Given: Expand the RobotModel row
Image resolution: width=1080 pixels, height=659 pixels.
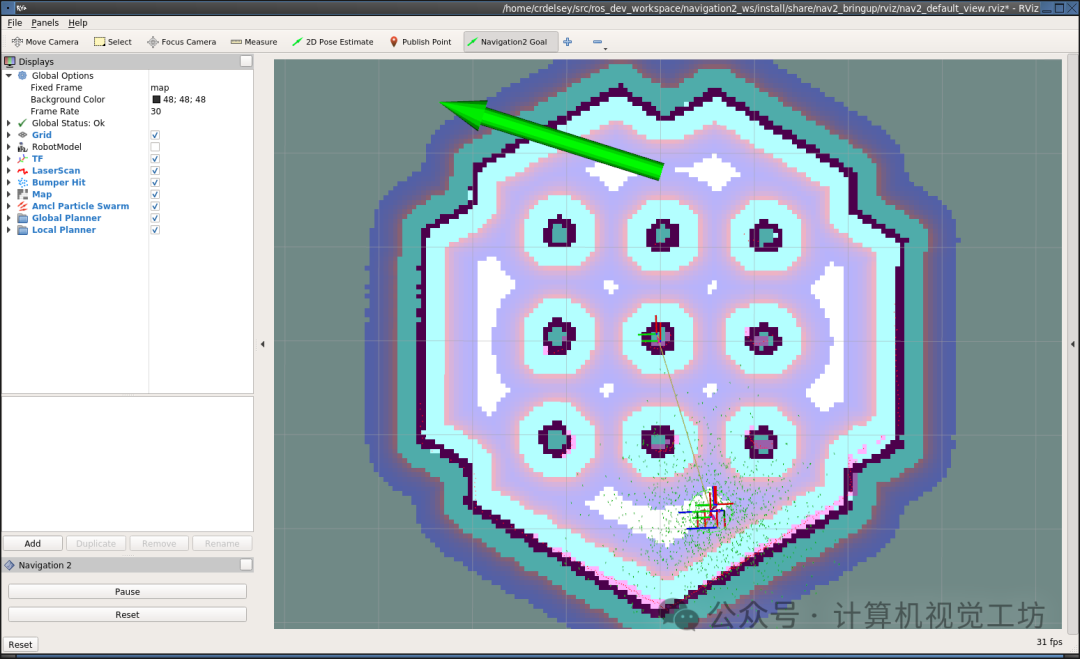Looking at the screenshot, I should [9, 147].
